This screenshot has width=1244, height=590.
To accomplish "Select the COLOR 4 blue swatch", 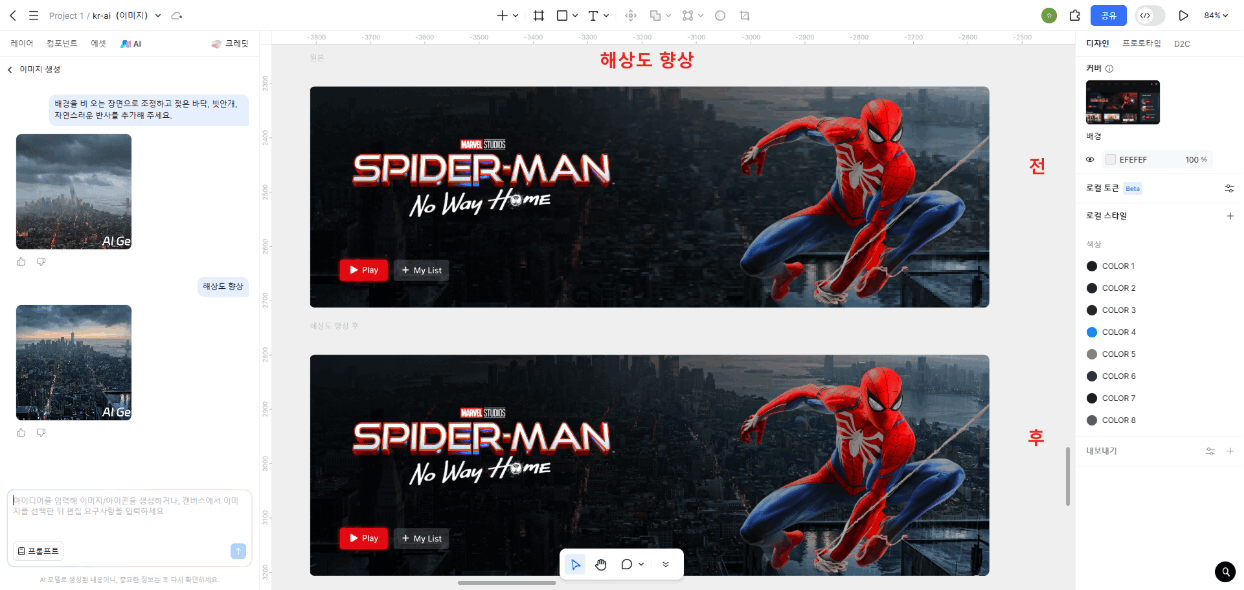I will [x=1092, y=332].
